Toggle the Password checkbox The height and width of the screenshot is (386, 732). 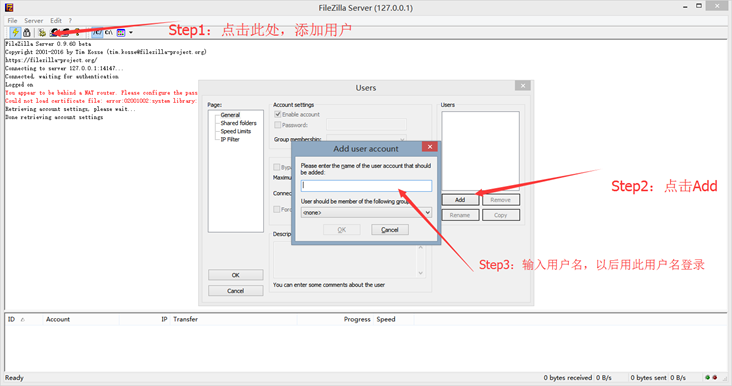pos(278,125)
